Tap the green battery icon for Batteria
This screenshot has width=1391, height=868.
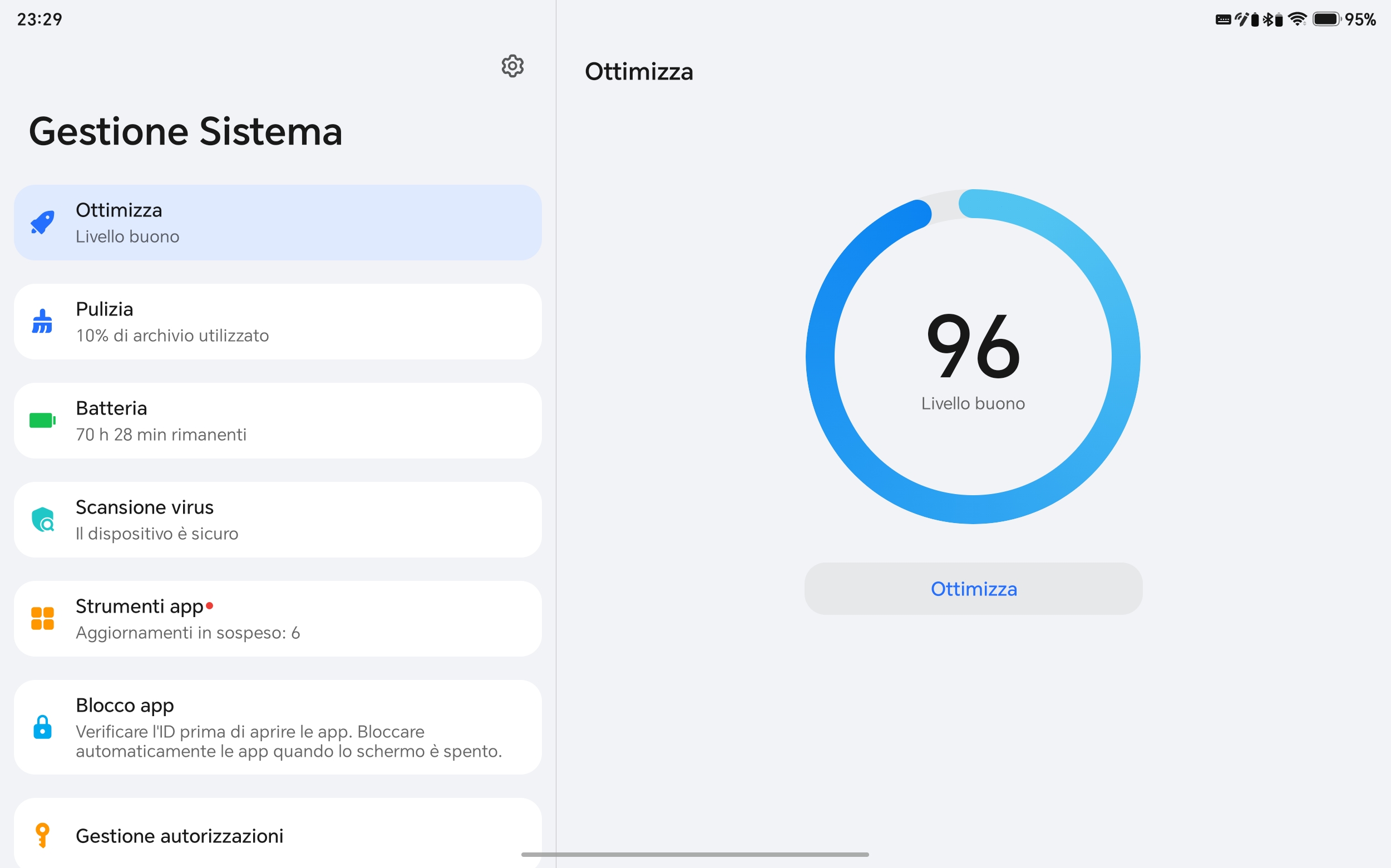(42, 421)
